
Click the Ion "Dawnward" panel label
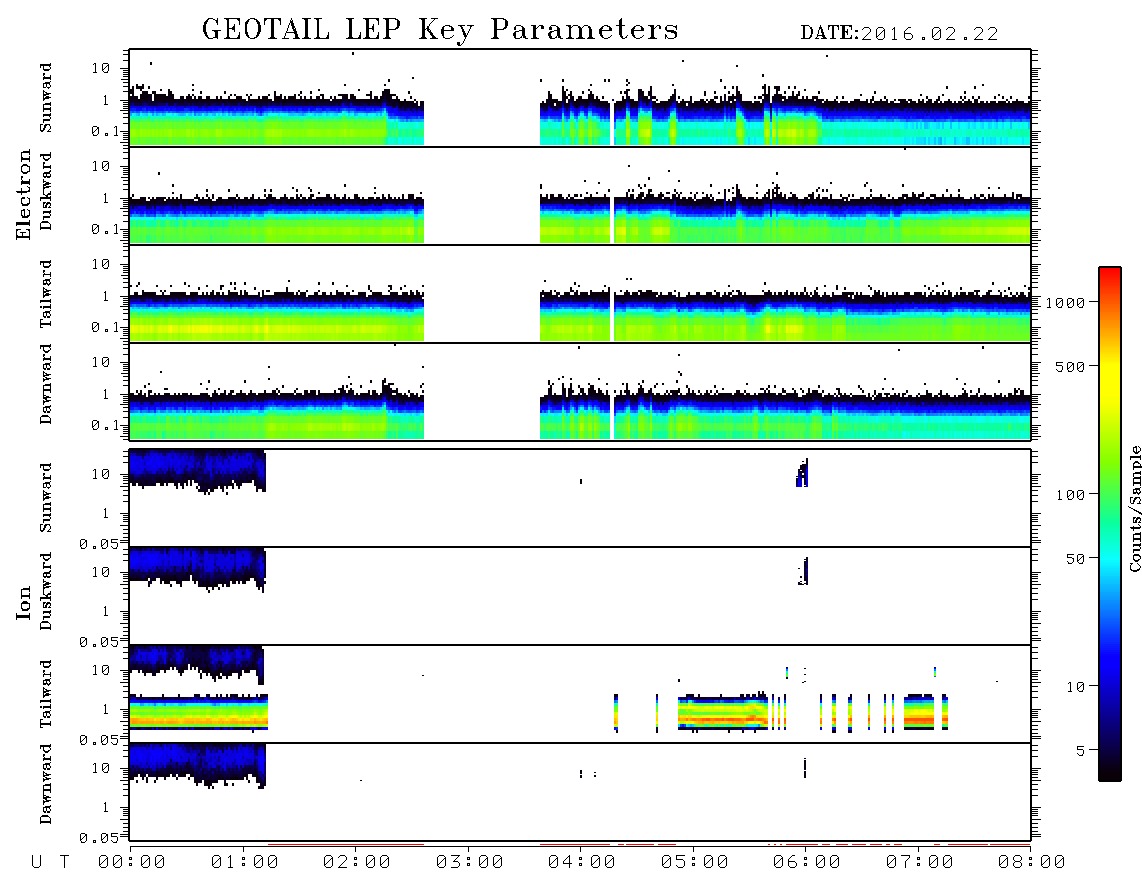tap(46, 784)
